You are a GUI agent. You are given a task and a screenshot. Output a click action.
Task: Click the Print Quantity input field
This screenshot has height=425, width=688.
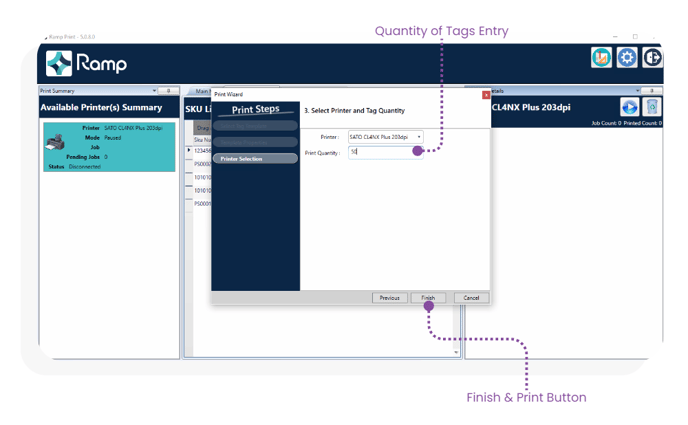pyautogui.click(x=385, y=152)
